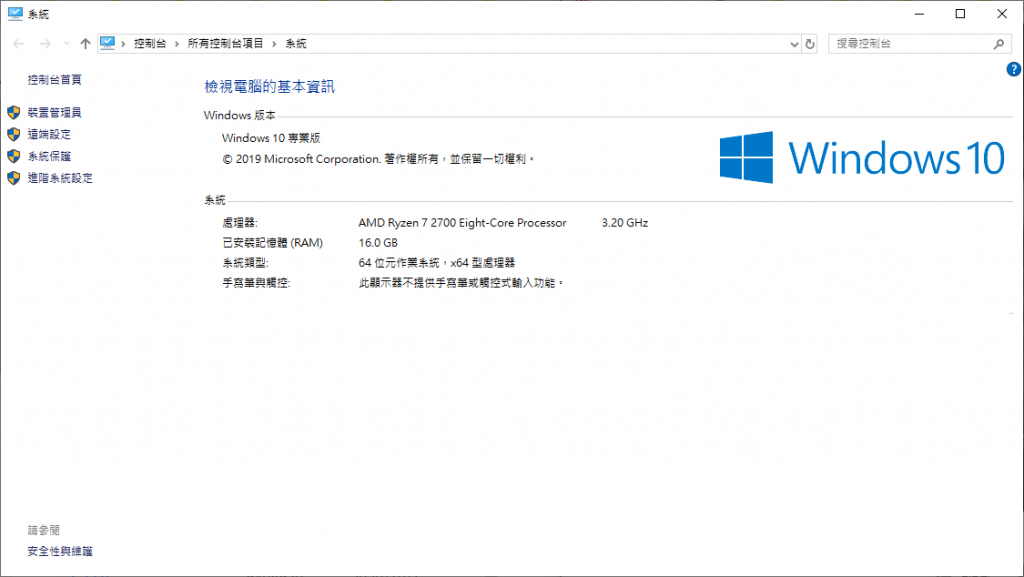The height and width of the screenshot is (577, 1024).
Task: Refresh the system page
Action: pyautogui.click(x=810, y=44)
